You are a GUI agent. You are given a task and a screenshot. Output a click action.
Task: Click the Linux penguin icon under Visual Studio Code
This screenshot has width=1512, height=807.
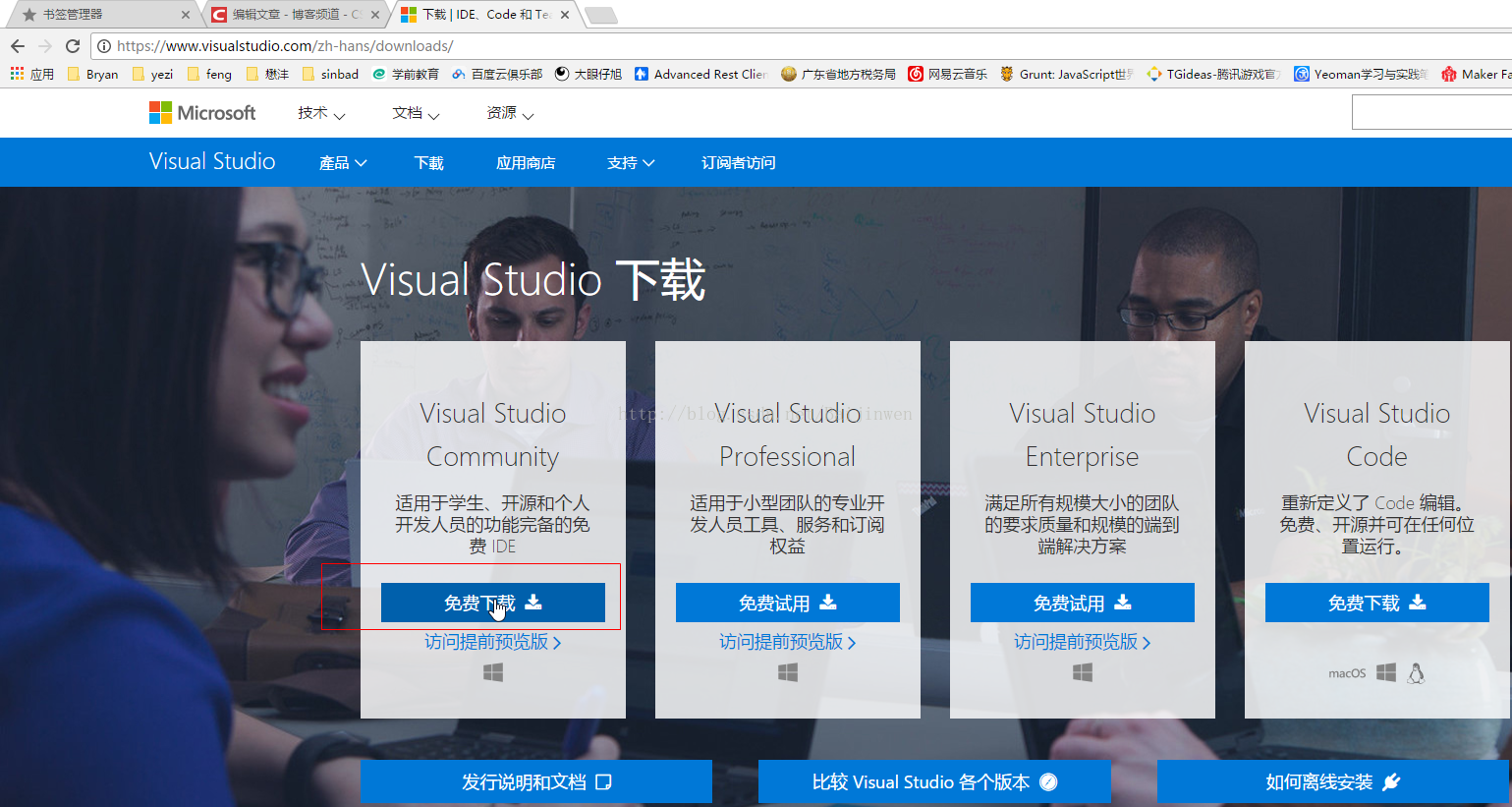point(1416,672)
